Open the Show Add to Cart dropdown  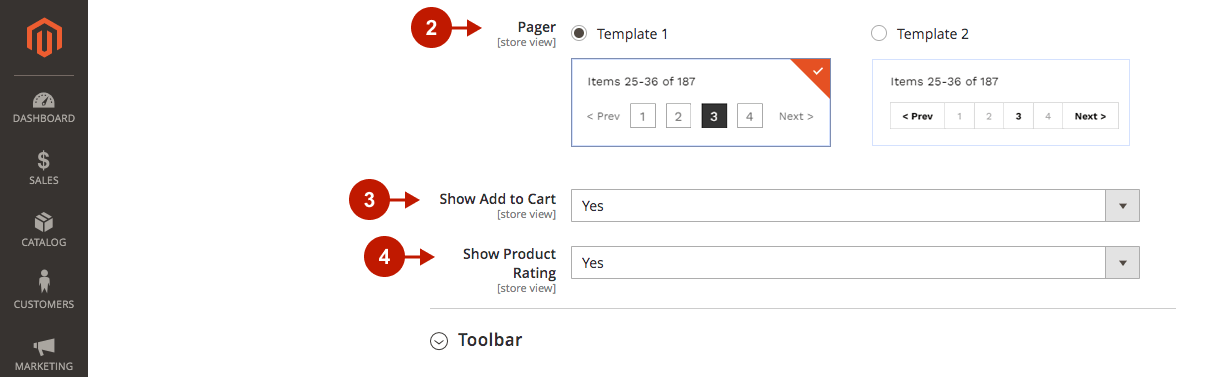pyautogui.click(x=855, y=206)
